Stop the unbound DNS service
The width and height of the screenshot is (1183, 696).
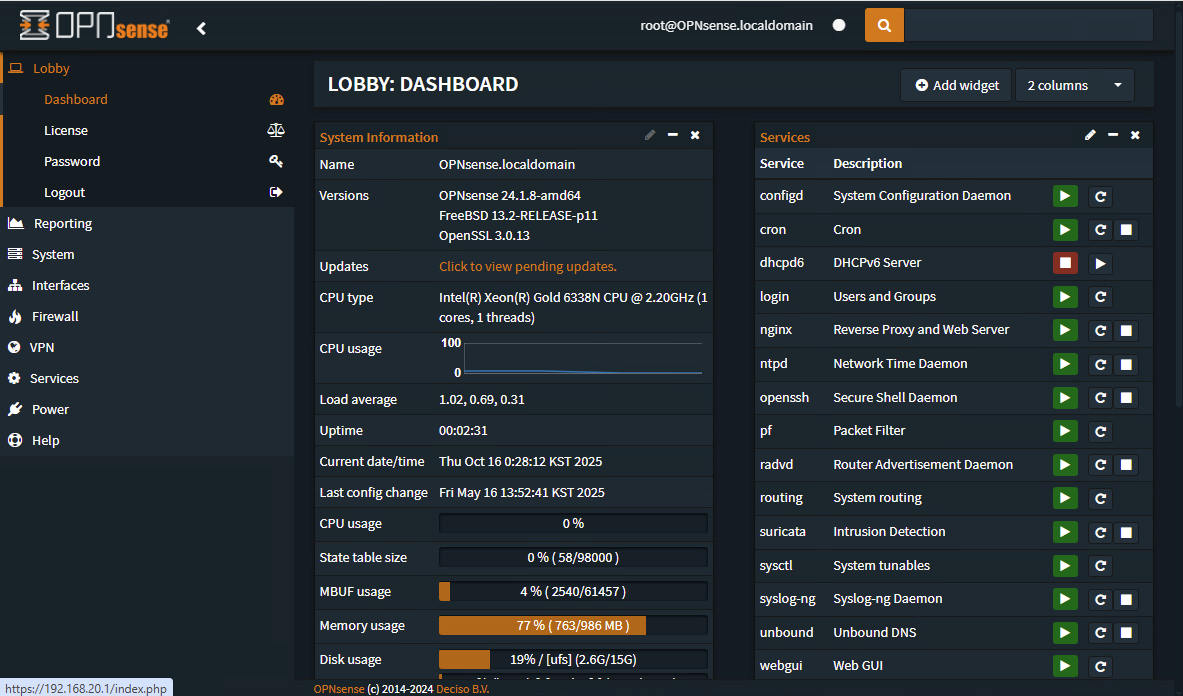1126,633
